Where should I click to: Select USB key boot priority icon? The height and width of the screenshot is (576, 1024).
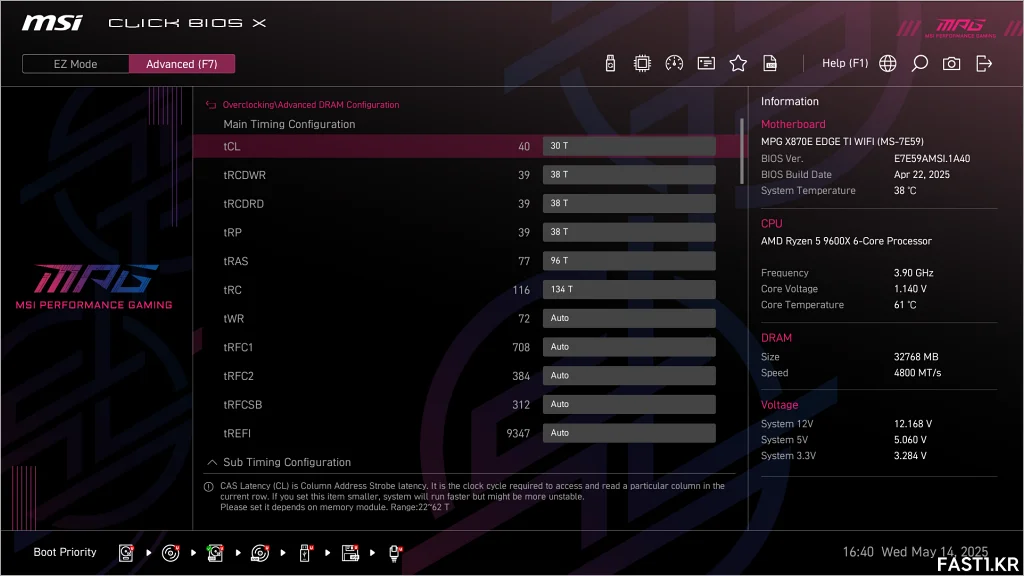305,553
